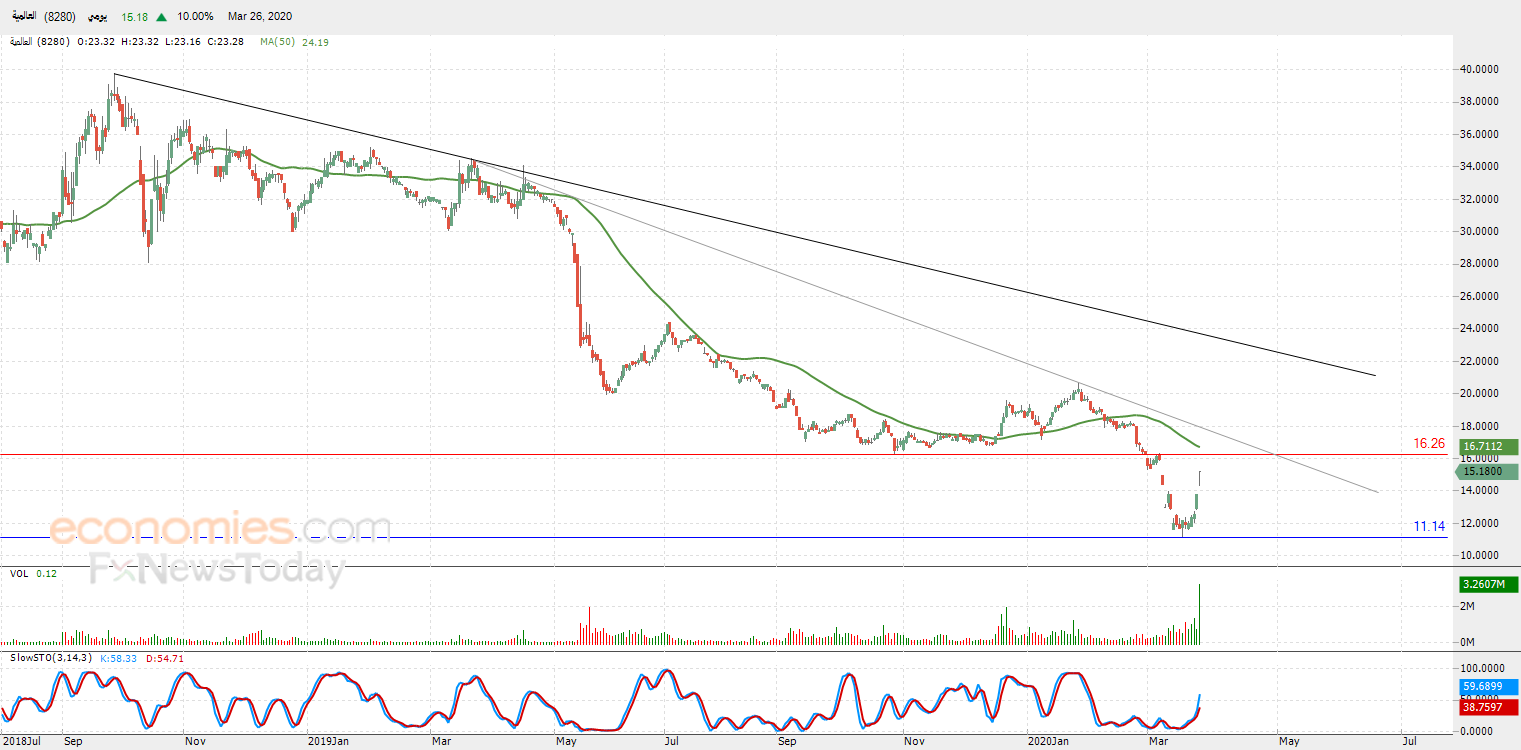The image size is (1521, 750).
Task: Click the 0M volume axis label
Action: click(1468, 641)
